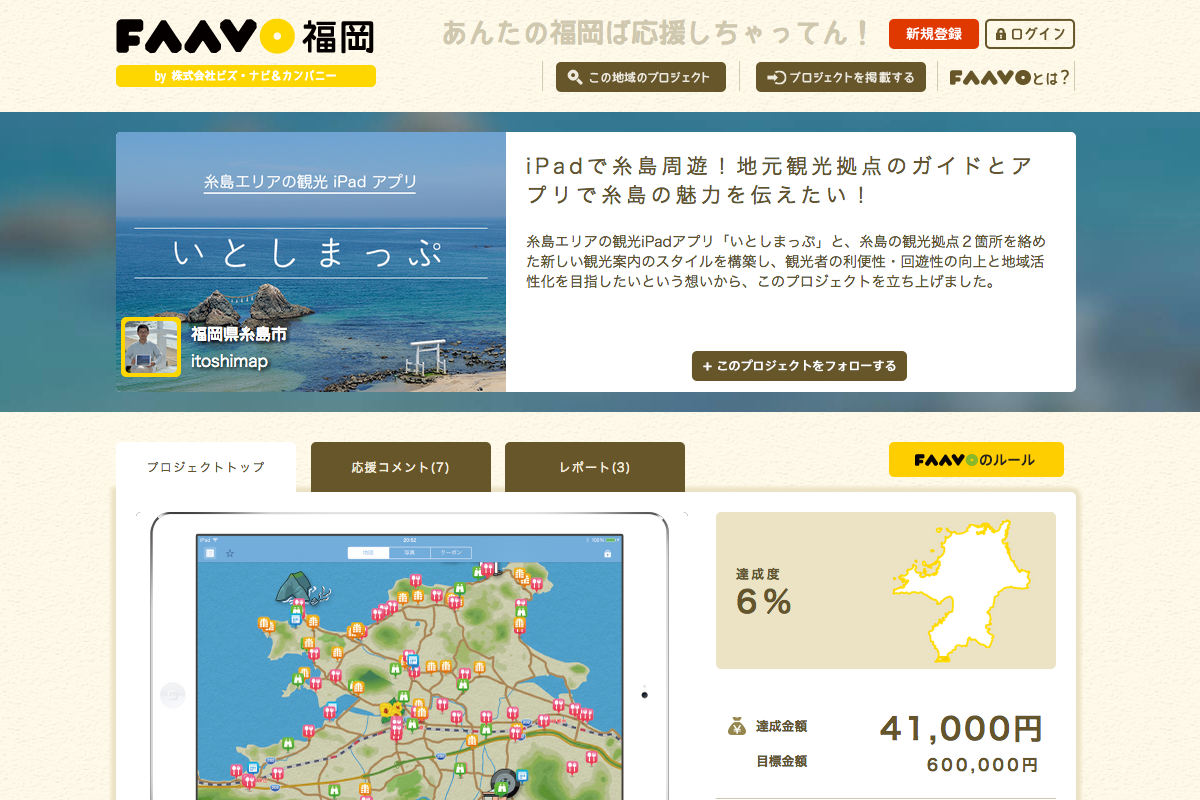Open この地域のプロジェクト search button
The height and width of the screenshot is (800, 1200).
click(x=640, y=77)
